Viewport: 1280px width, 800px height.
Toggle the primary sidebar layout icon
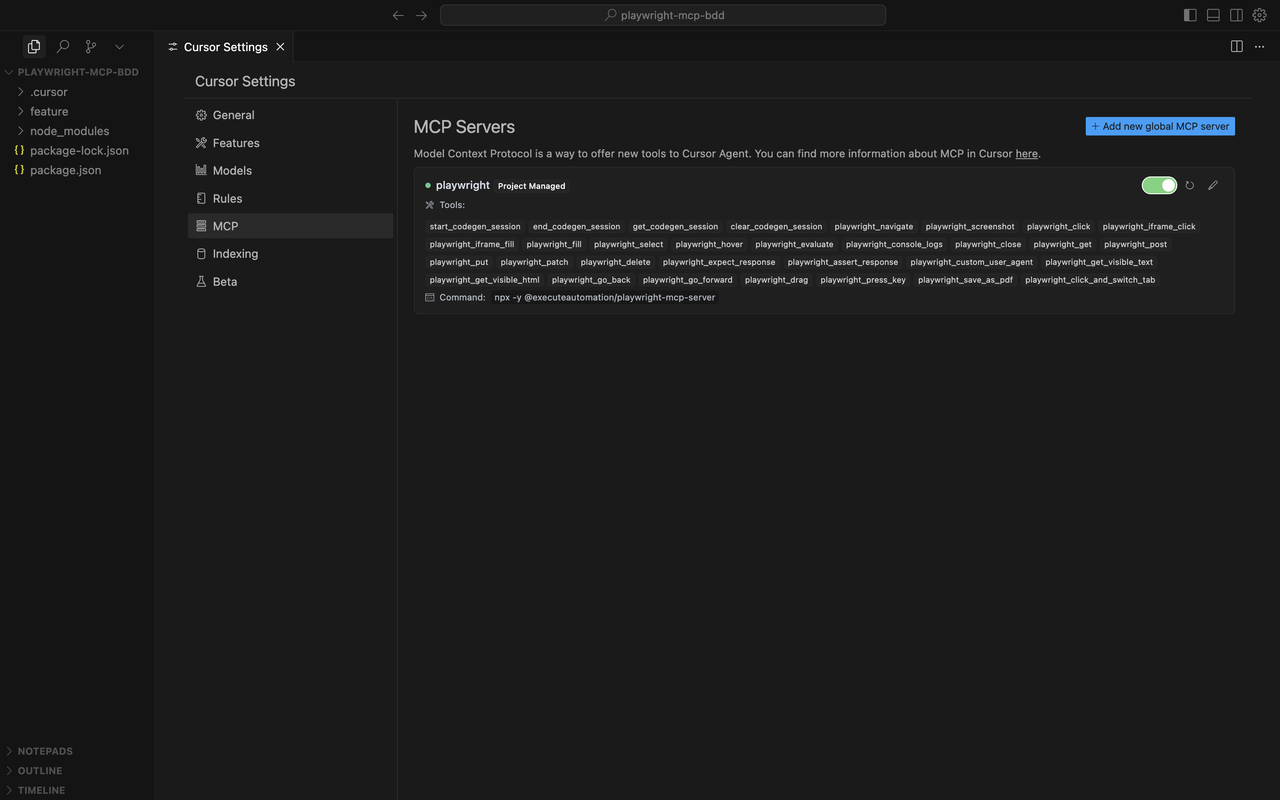coord(1190,15)
